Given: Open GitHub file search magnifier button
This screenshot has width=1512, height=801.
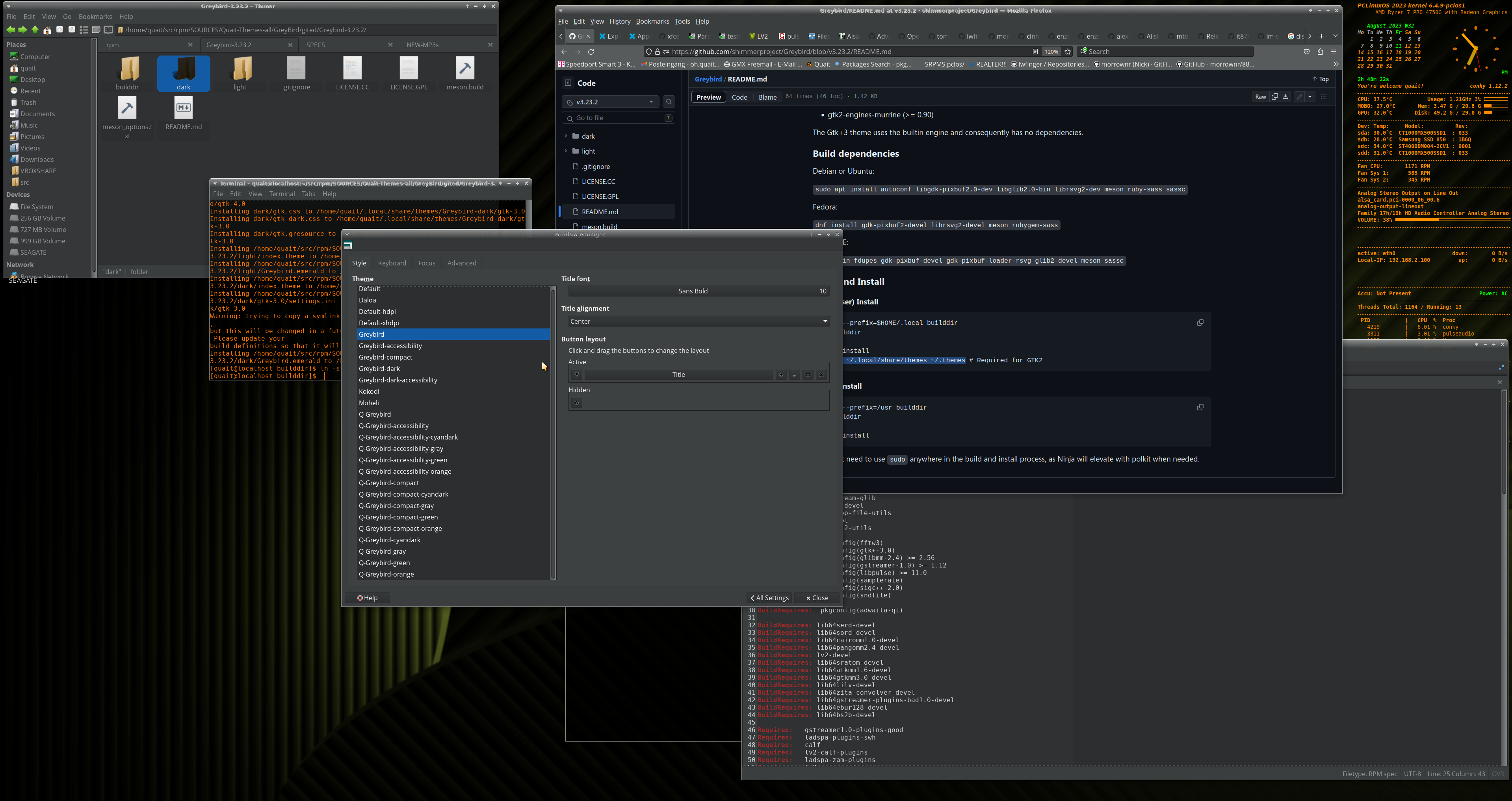Looking at the screenshot, I should coord(669,102).
